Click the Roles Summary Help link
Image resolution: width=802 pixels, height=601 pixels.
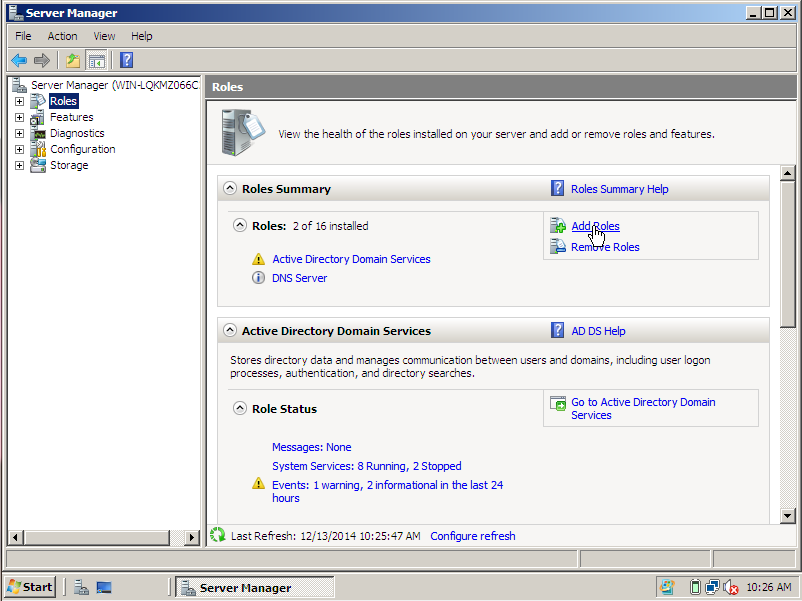(619, 189)
